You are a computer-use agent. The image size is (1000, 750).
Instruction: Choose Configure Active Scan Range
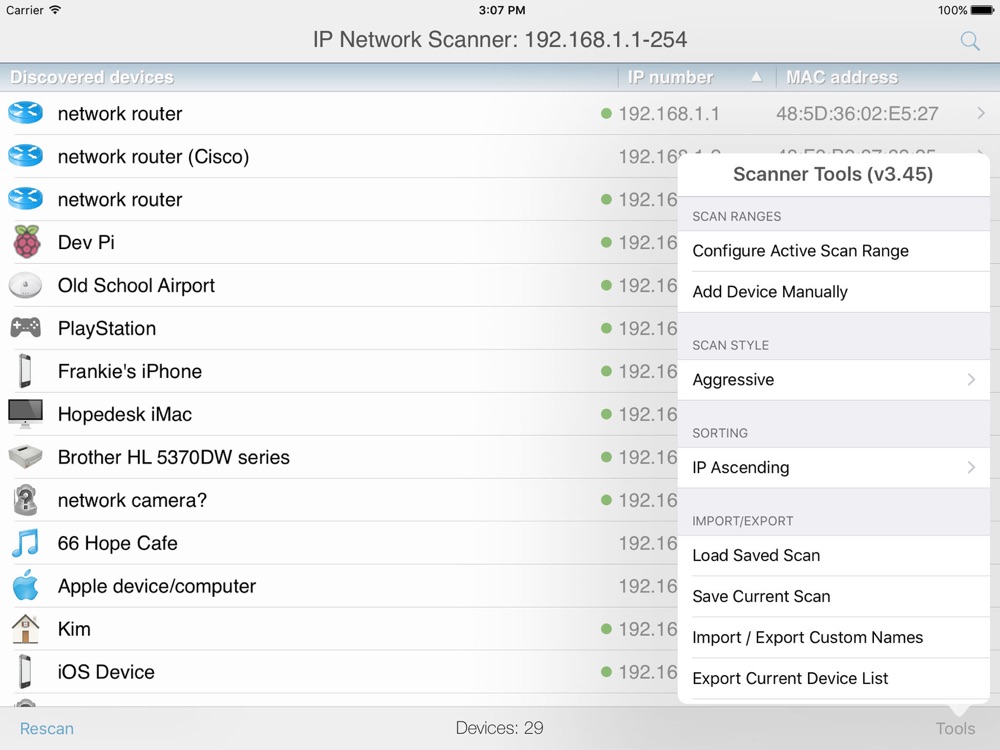[833, 251]
